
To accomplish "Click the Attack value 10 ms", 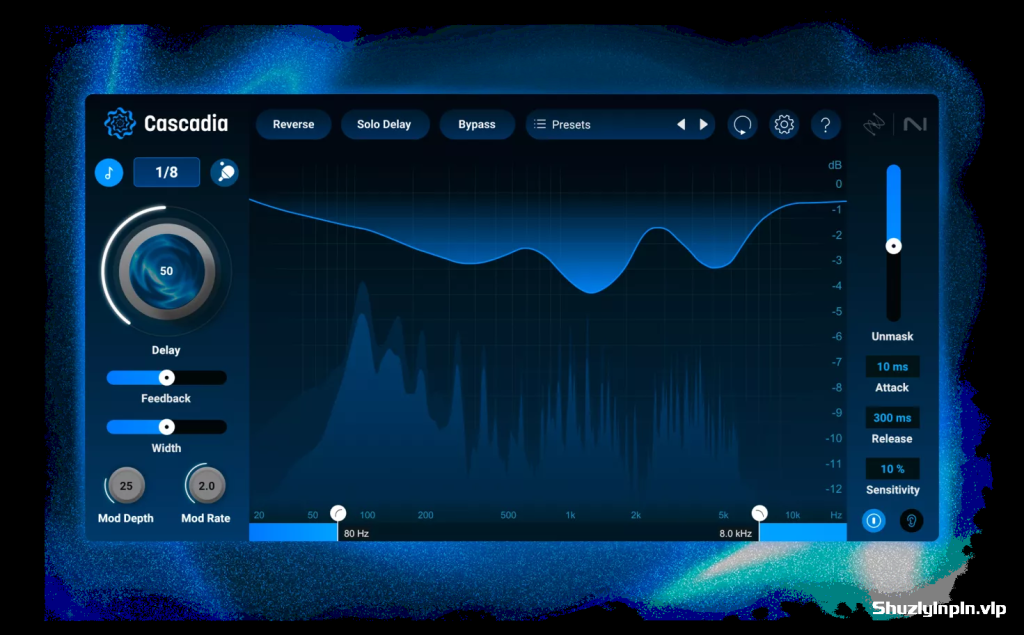I will coord(892,366).
